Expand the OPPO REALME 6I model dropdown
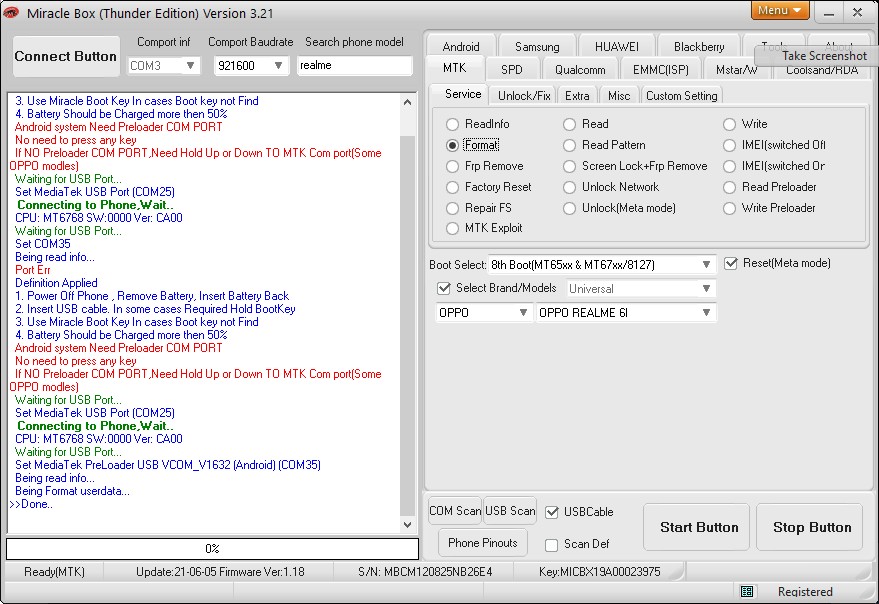Viewport: 879px width, 604px height. 707,313
